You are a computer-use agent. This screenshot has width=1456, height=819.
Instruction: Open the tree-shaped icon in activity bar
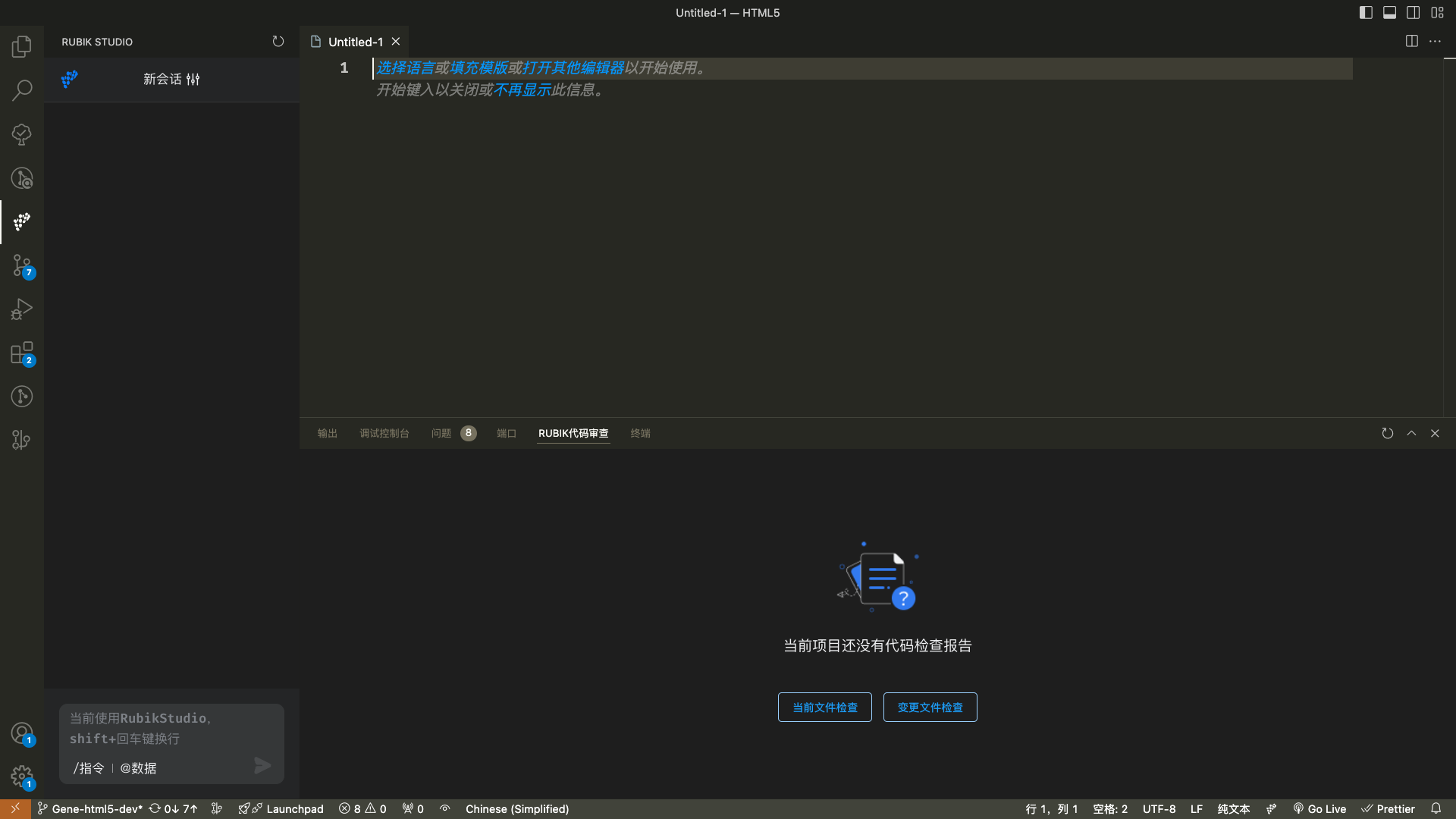point(22,134)
